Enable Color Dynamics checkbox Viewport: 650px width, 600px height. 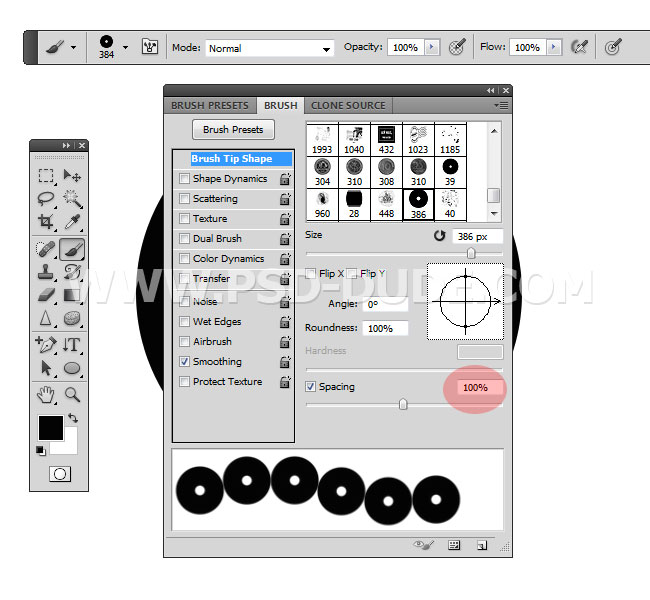184,258
